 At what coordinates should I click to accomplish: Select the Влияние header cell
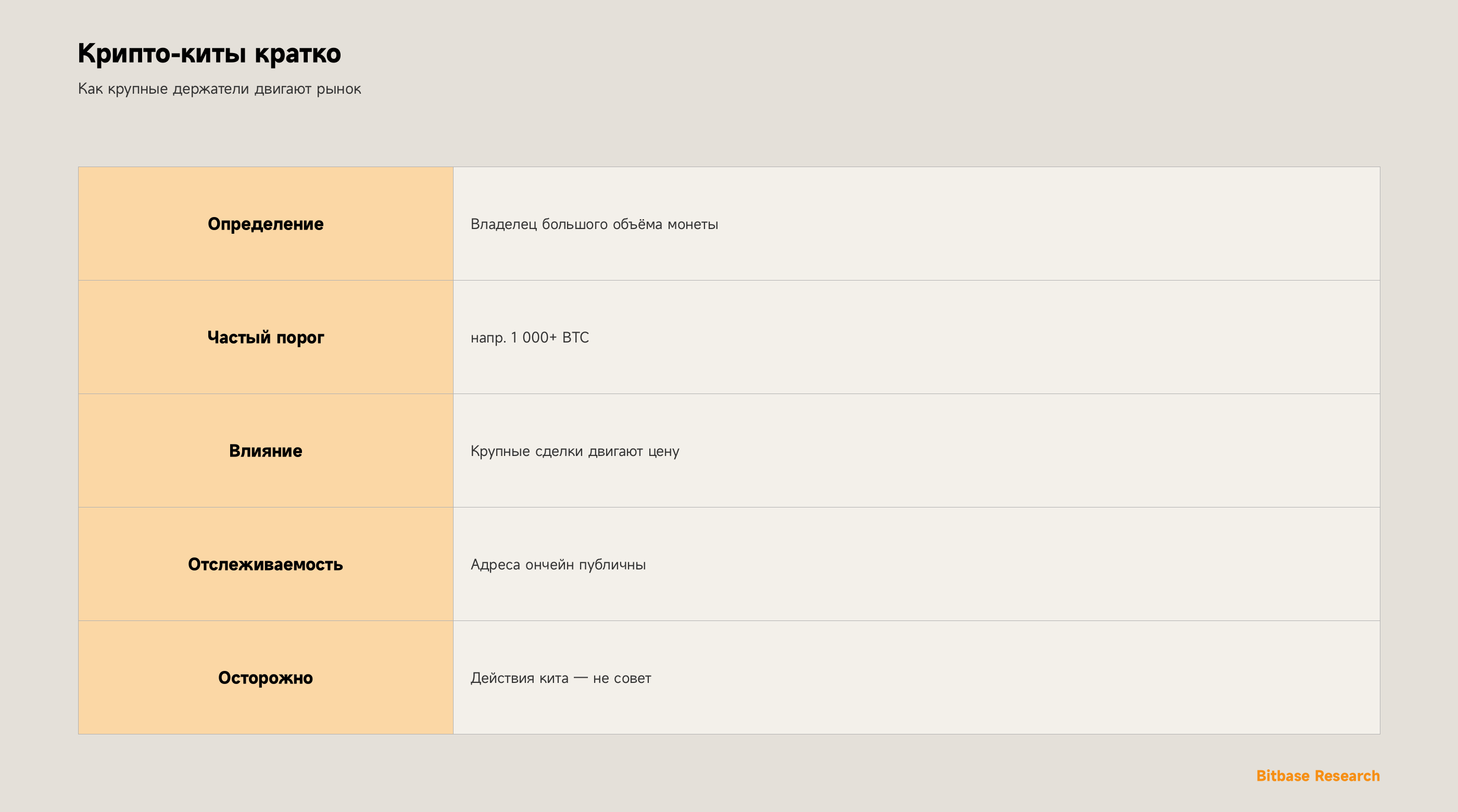click(266, 450)
